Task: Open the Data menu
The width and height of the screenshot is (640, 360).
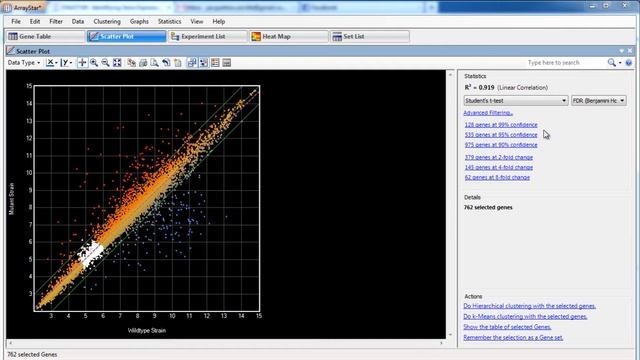Action: pyautogui.click(x=78, y=21)
